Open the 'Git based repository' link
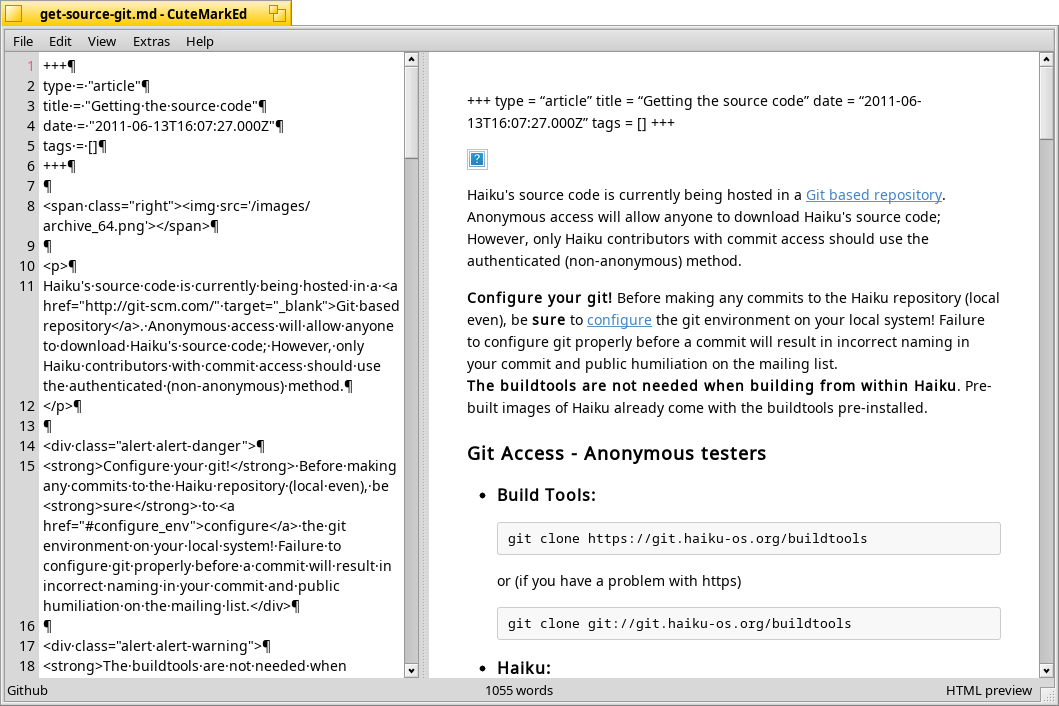This screenshot has width=1059, height=706. pyautogui.click(x=874, y=195)
